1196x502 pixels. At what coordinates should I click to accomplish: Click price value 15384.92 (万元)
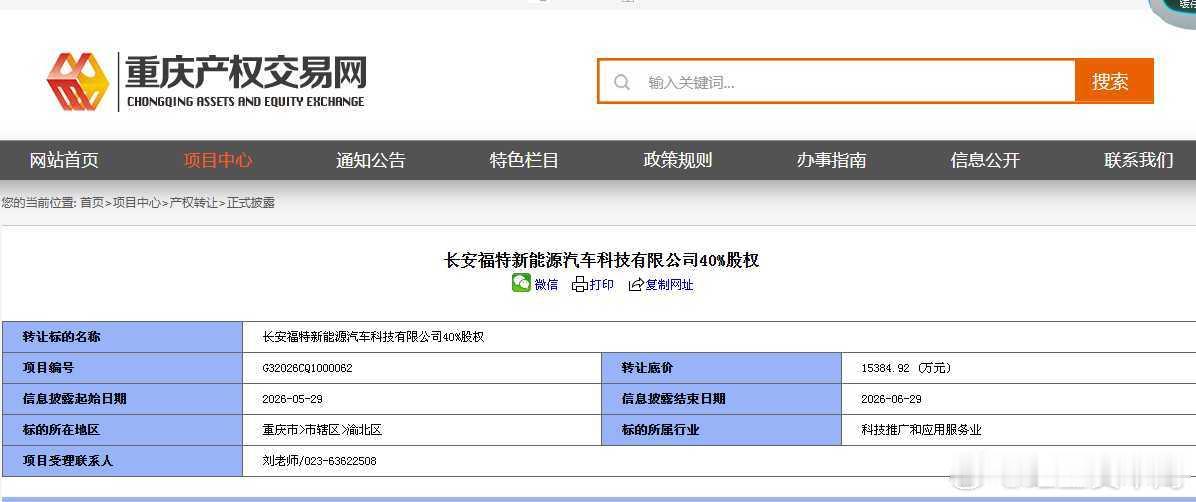906,368
